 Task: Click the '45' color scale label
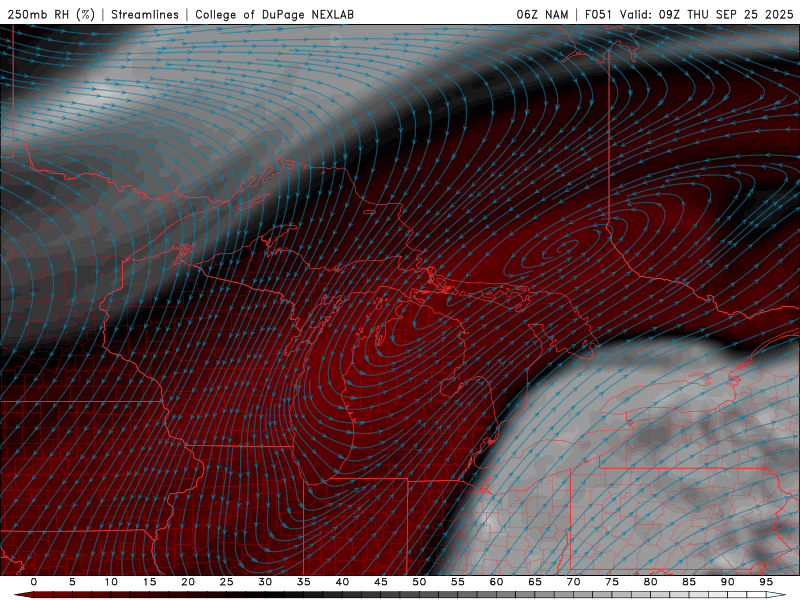click(381, 582)
